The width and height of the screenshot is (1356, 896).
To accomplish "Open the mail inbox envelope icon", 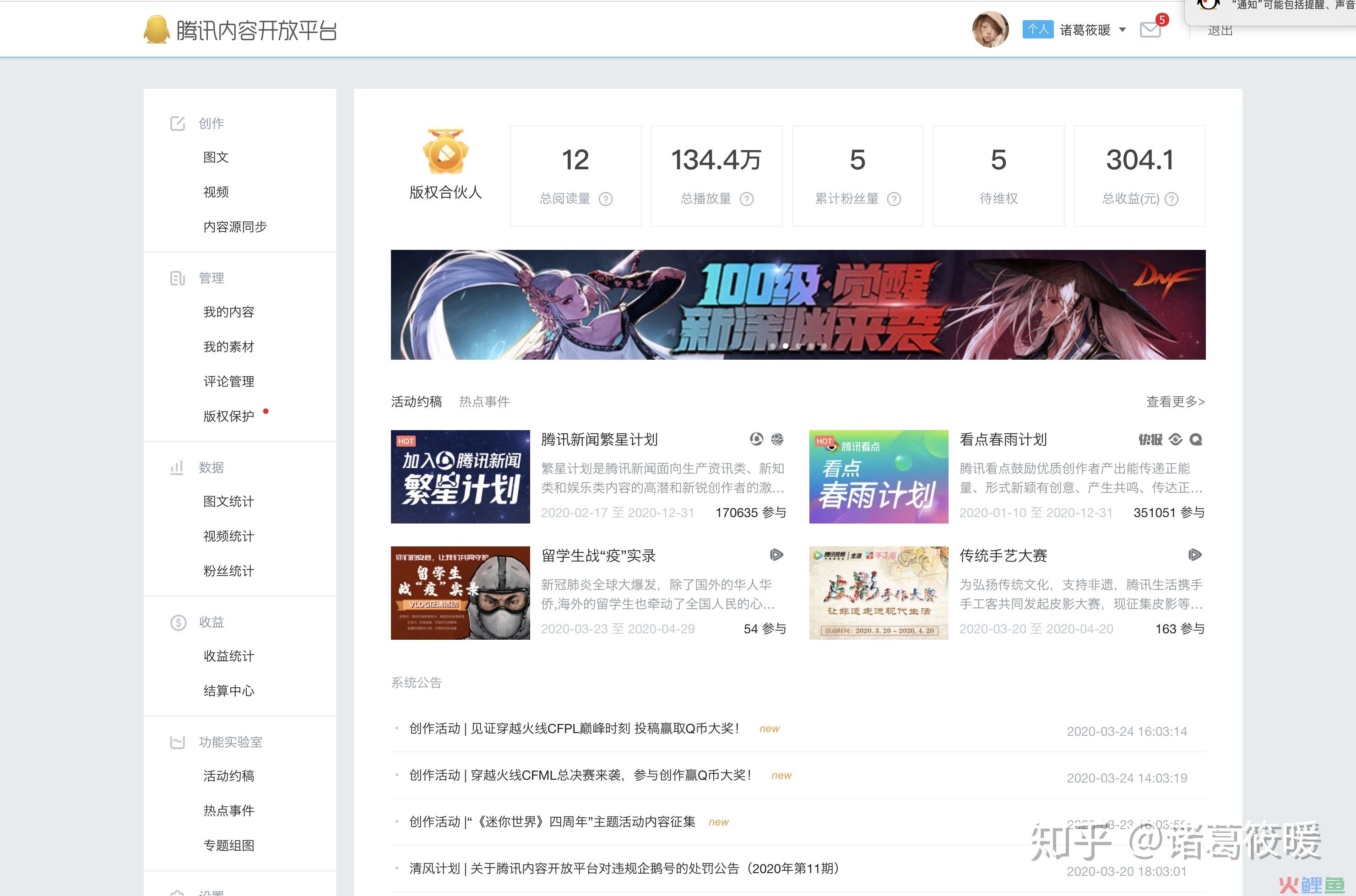I will 1150,30.
